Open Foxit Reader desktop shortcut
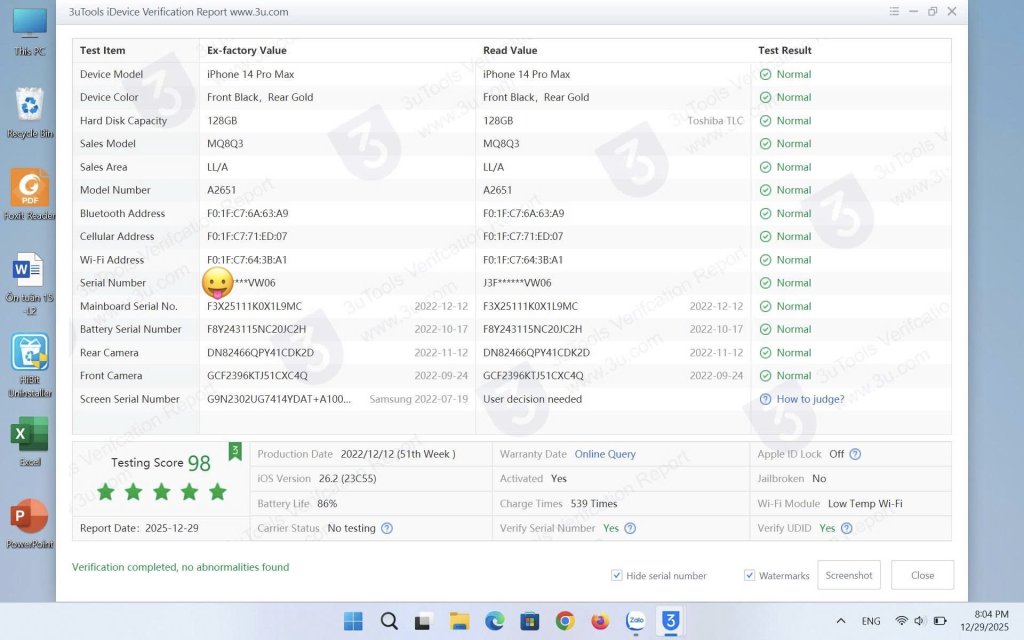 [x=29, y=194]
